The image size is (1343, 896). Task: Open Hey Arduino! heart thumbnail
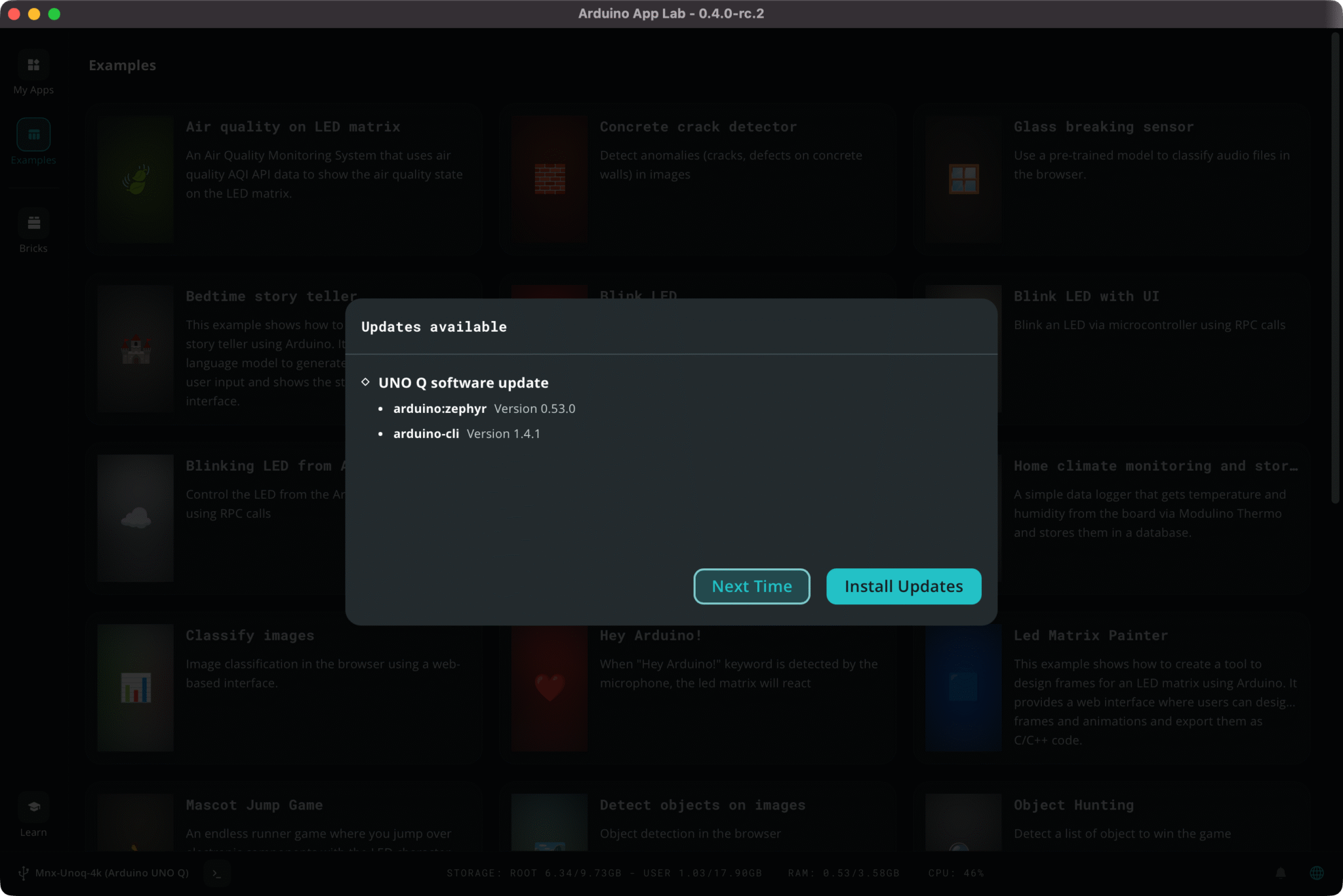click(x=550, y=688)
